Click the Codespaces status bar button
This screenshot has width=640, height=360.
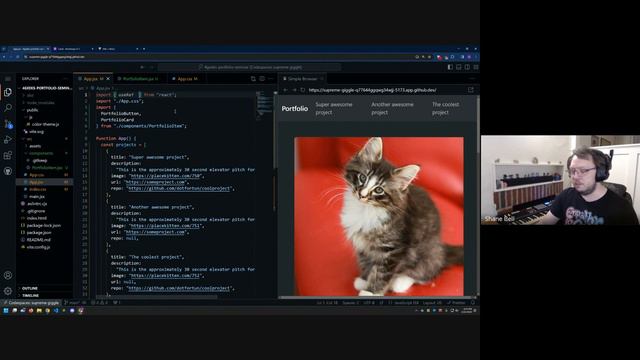pyautogui.click(x=31, y=303)
